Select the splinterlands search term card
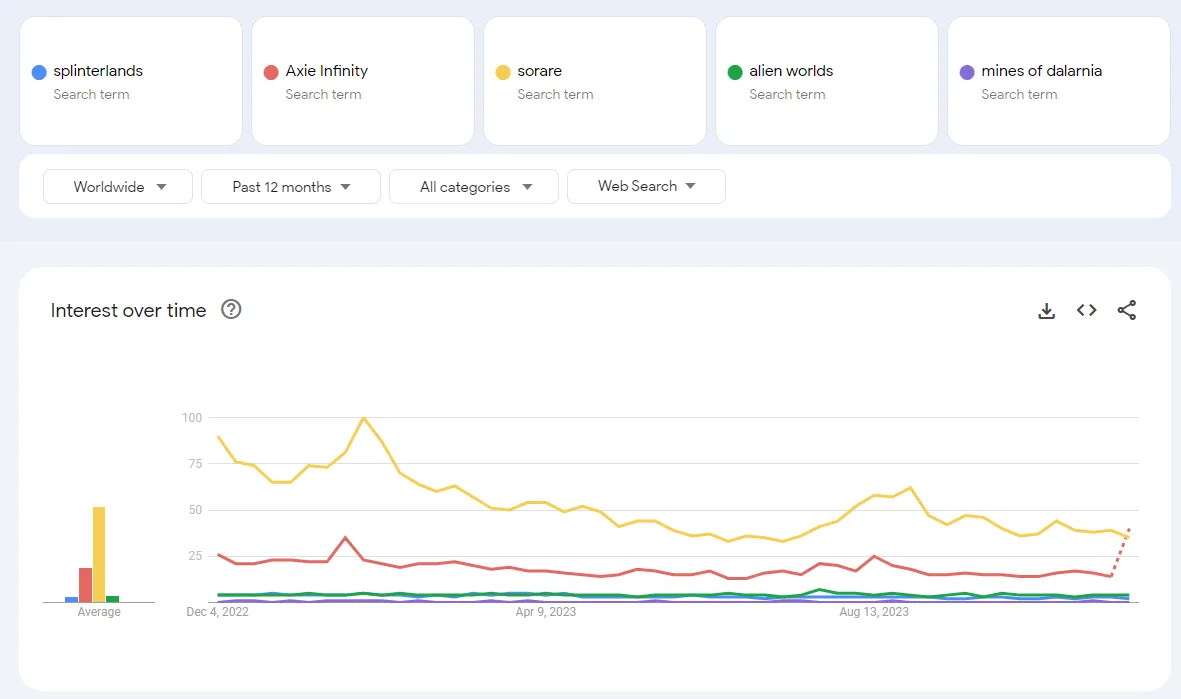1181x699 pixels. click(131, 81)
